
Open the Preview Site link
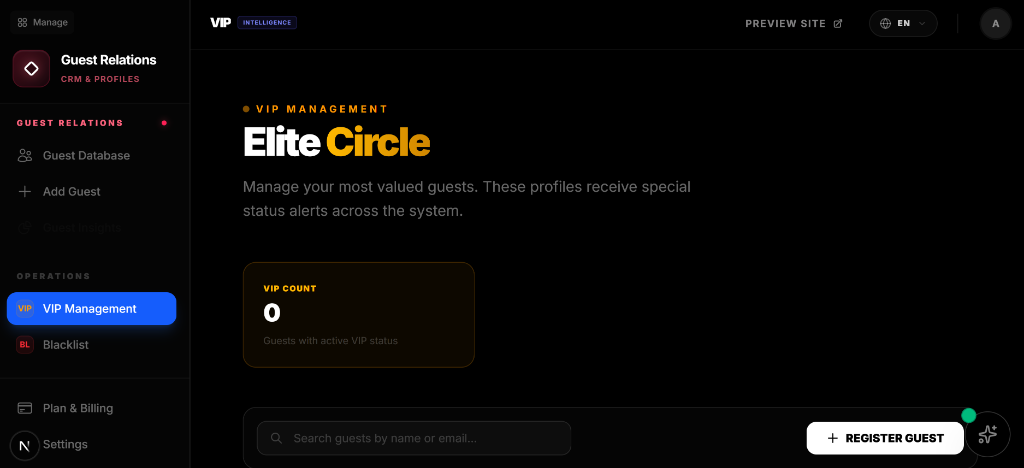pos(793,23)
